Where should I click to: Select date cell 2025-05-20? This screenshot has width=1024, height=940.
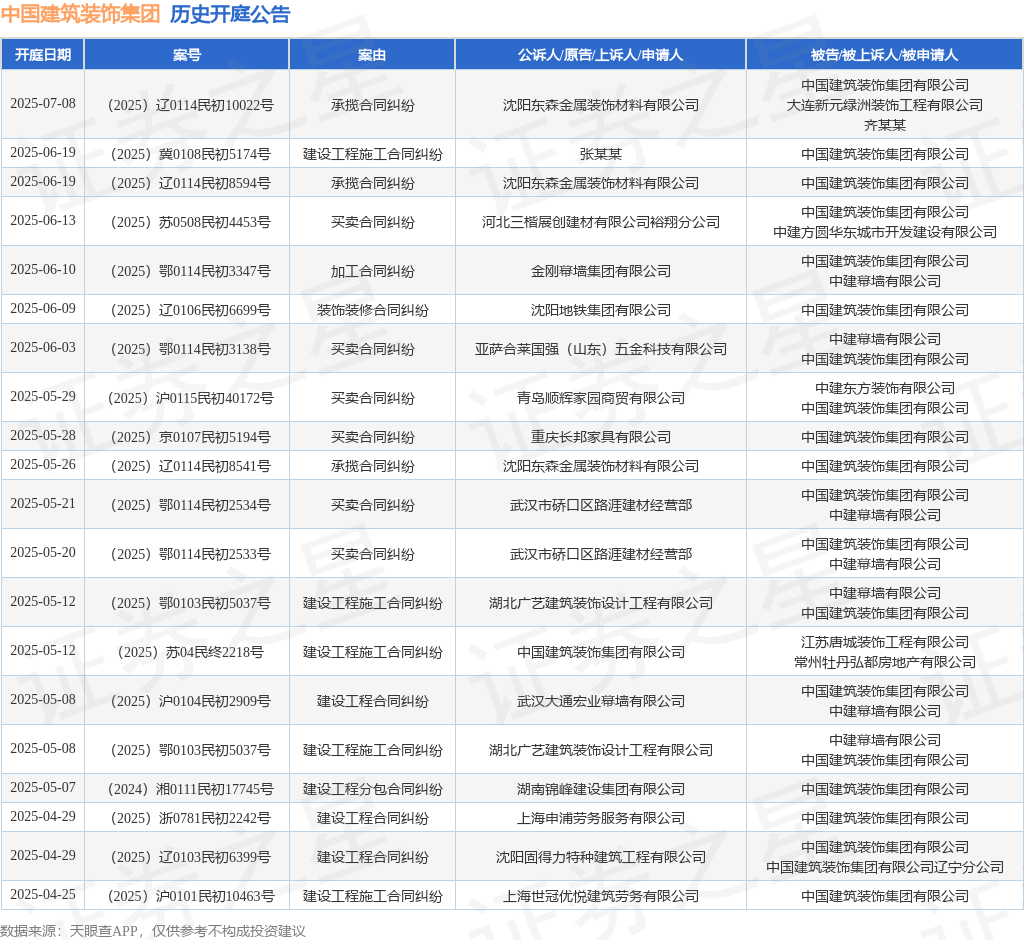[x=42, y=553]
